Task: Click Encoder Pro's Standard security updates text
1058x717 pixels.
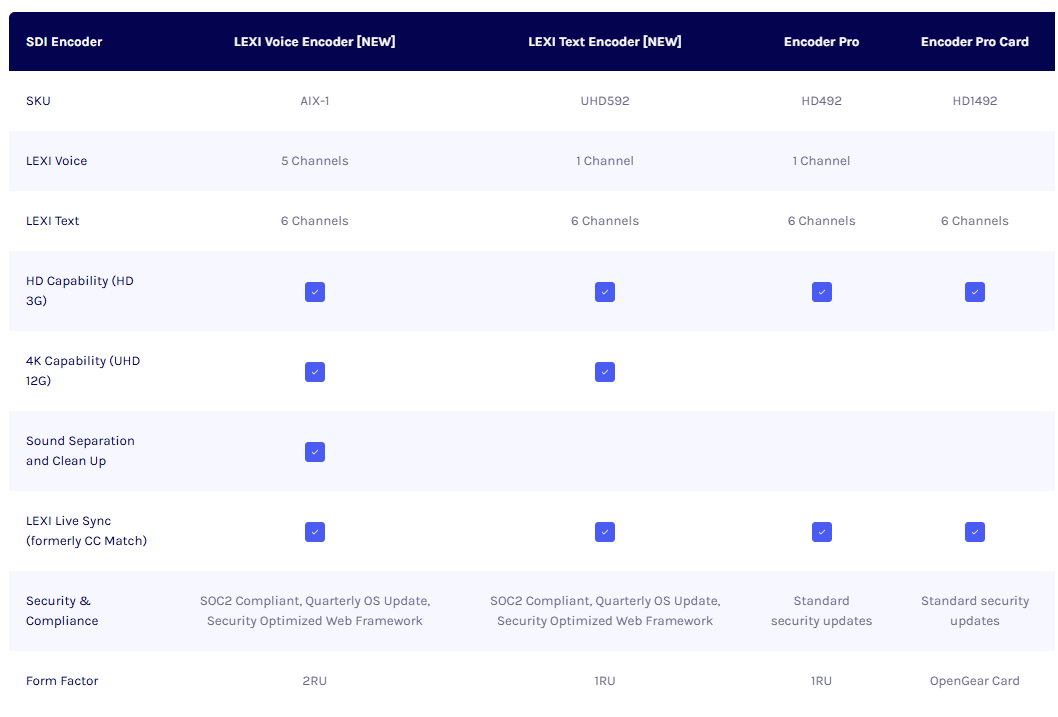Action: coord(821,611)
